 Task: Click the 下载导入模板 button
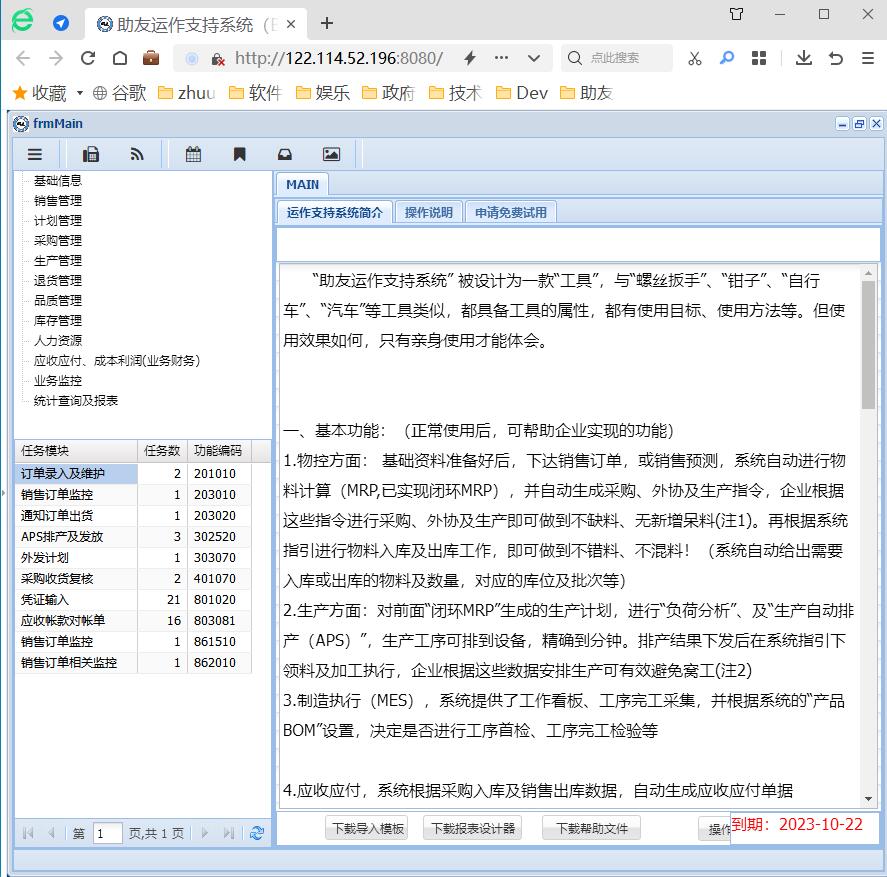367,828
